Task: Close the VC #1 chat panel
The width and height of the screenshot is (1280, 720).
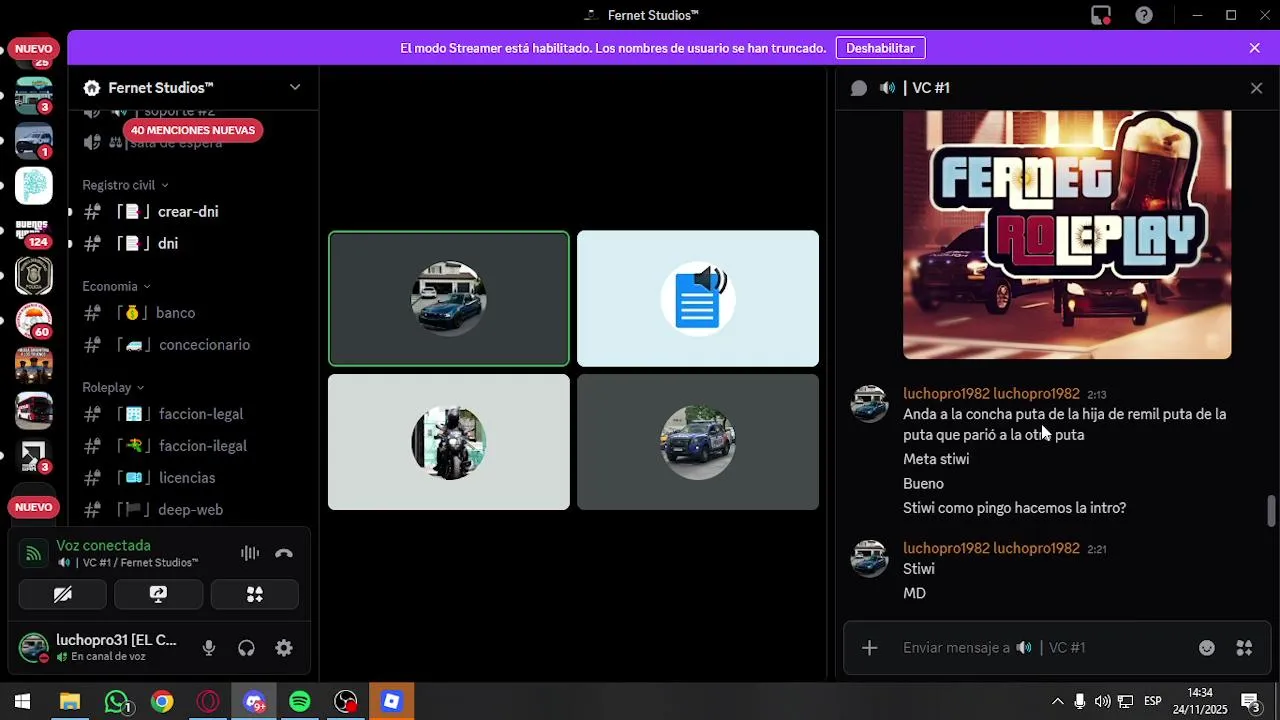Action: [x=1257, y=88]
